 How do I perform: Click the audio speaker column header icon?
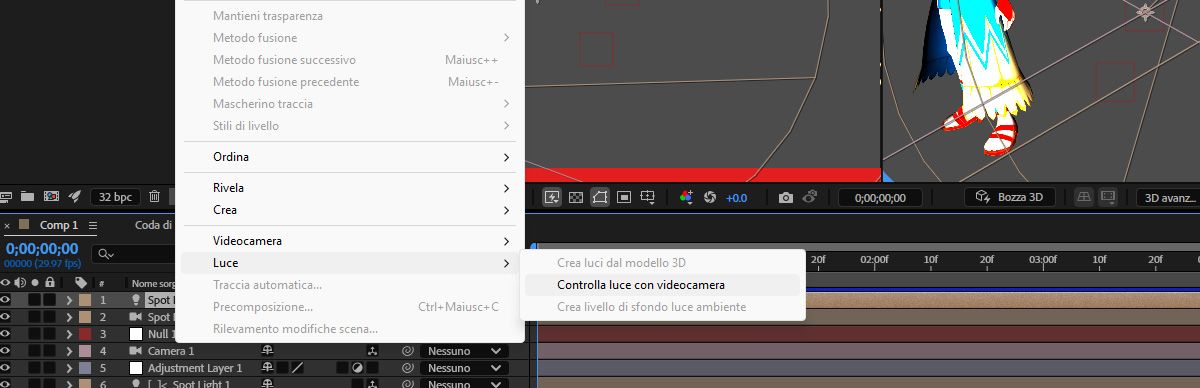pyautogui.click(x=20, y=283)
